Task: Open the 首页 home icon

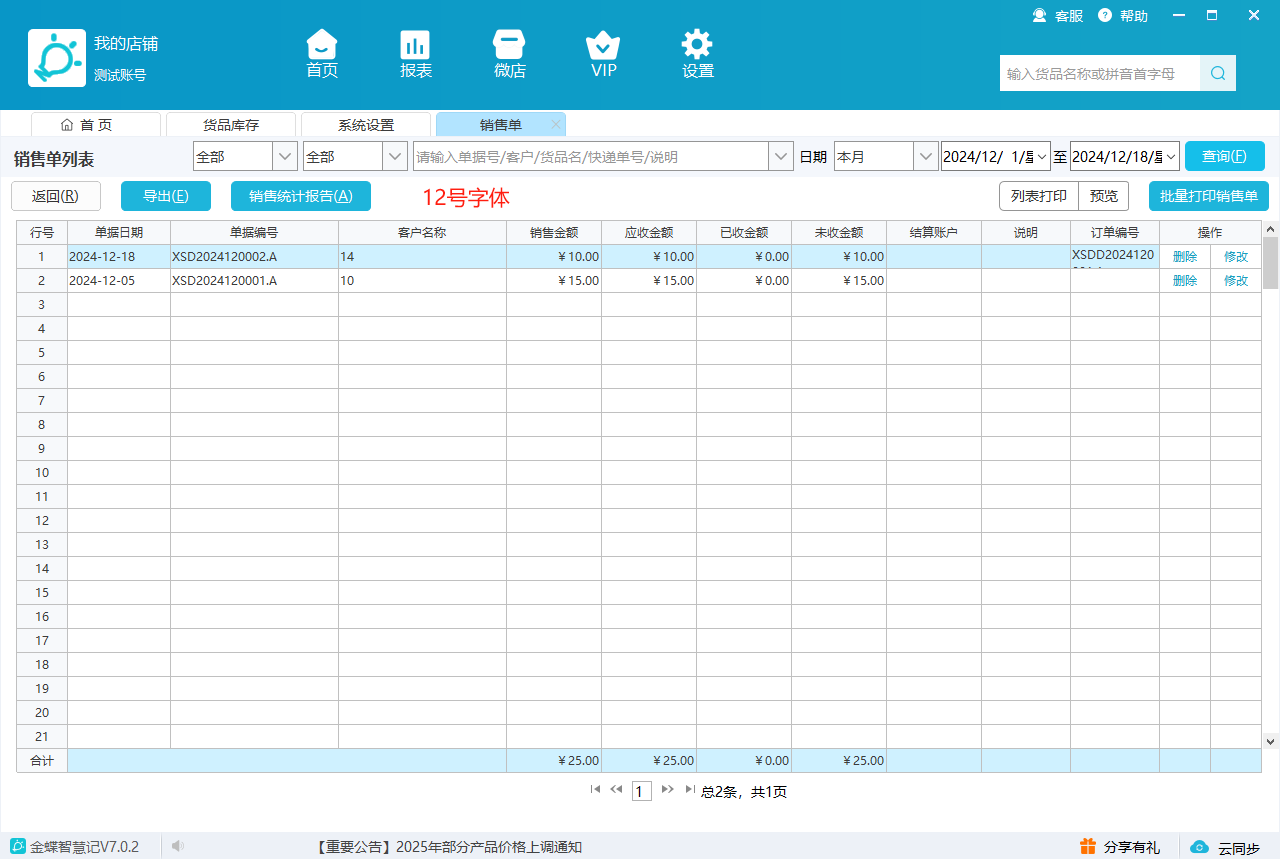Action: pos(322,54)
